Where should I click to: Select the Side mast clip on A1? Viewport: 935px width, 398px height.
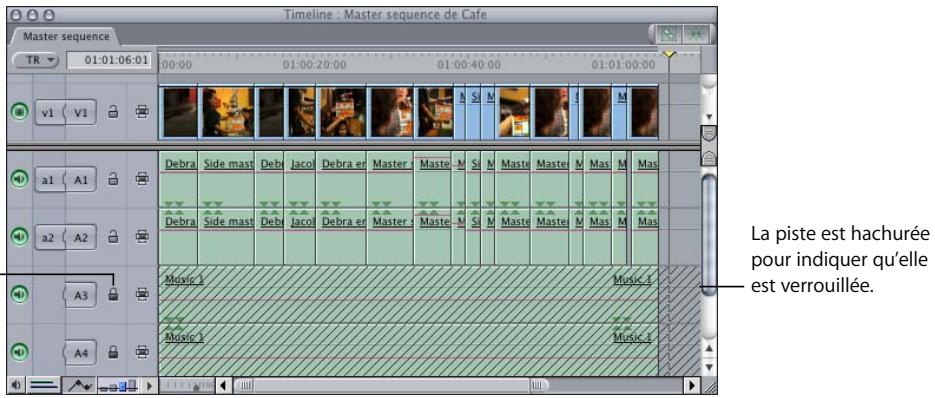[227, 180]
